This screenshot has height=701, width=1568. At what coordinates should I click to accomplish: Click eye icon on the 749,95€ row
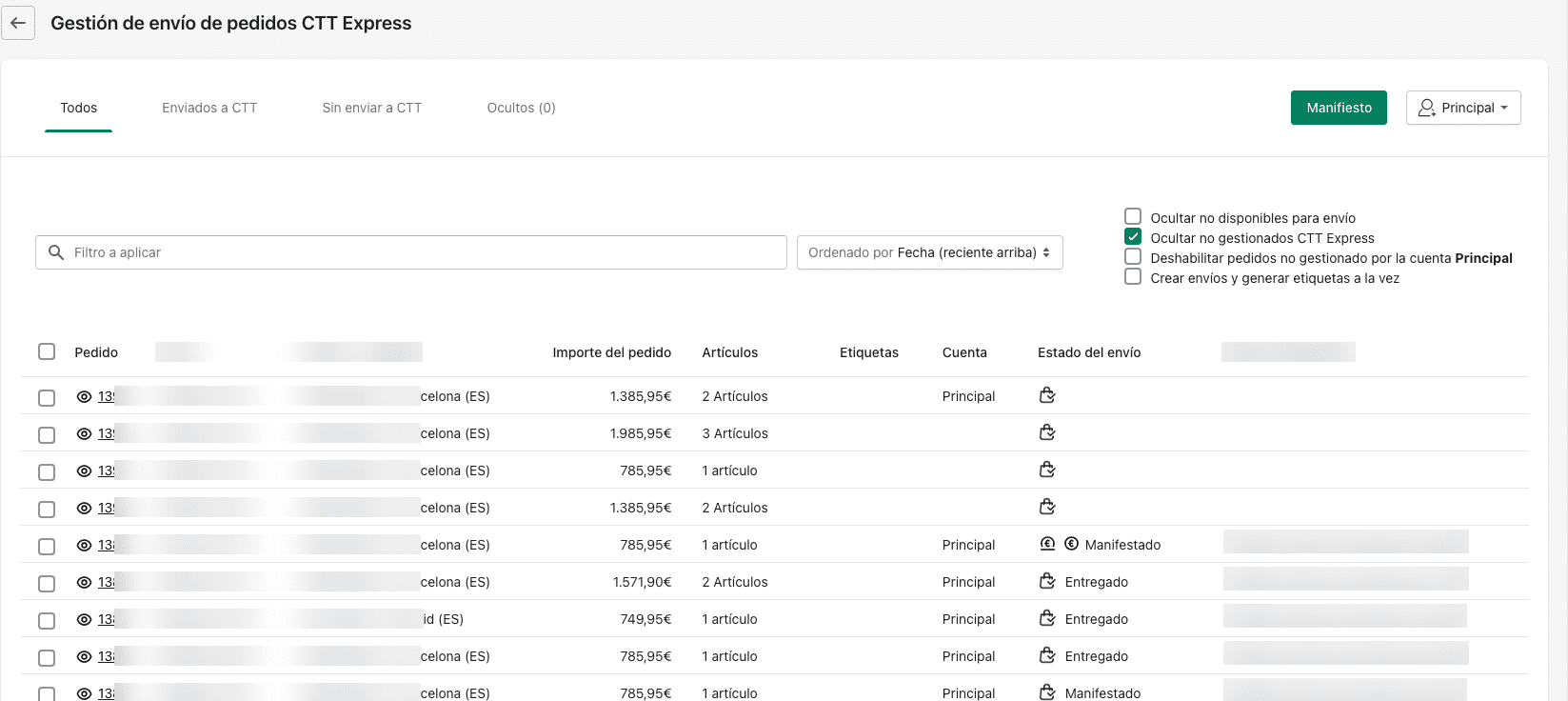(x=84, y=619)
